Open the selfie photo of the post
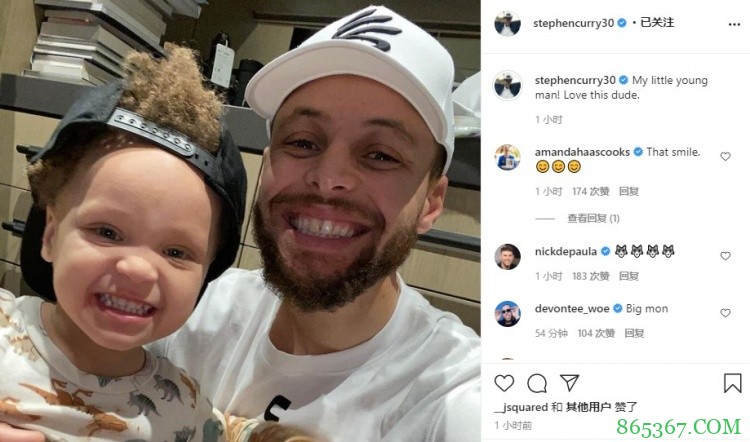 coord(240,221)
